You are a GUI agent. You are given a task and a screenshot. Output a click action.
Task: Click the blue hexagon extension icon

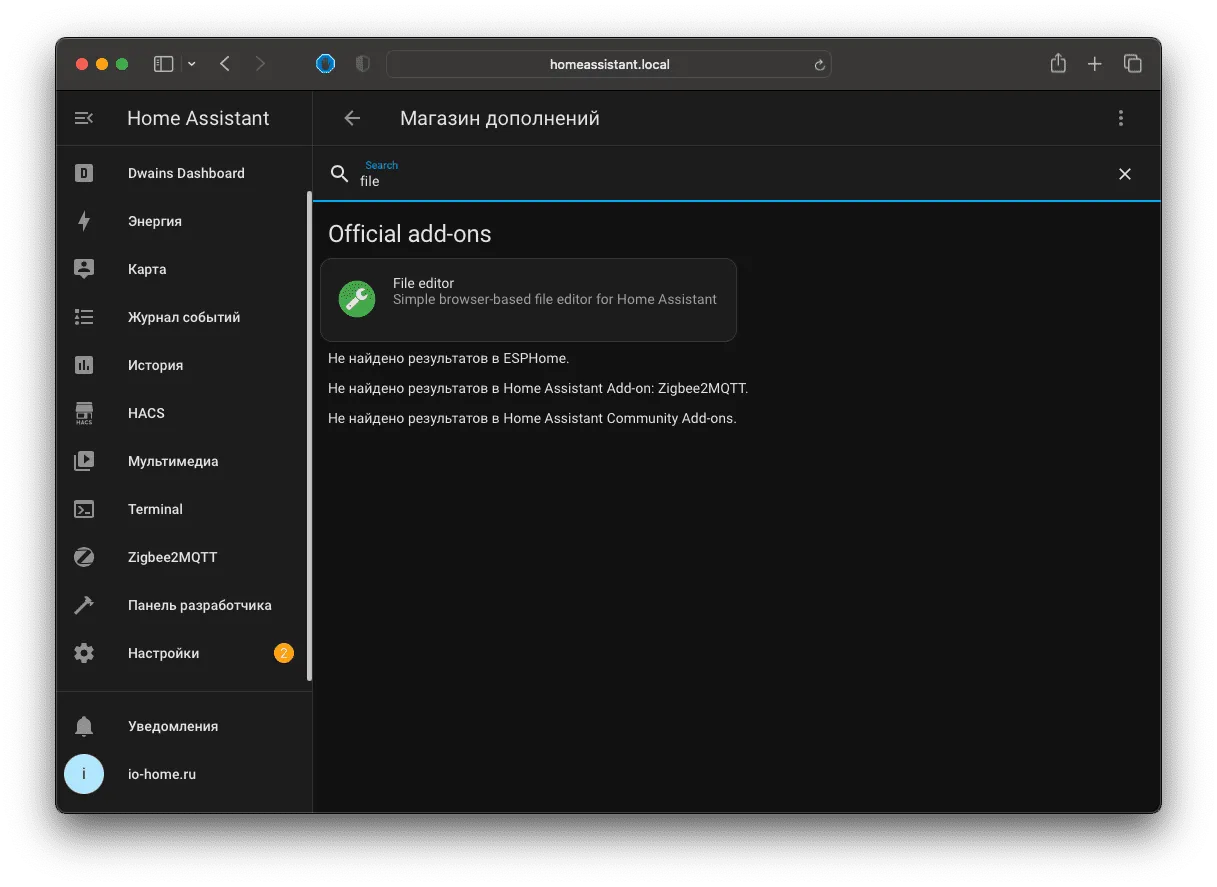[x=325, y=64]
